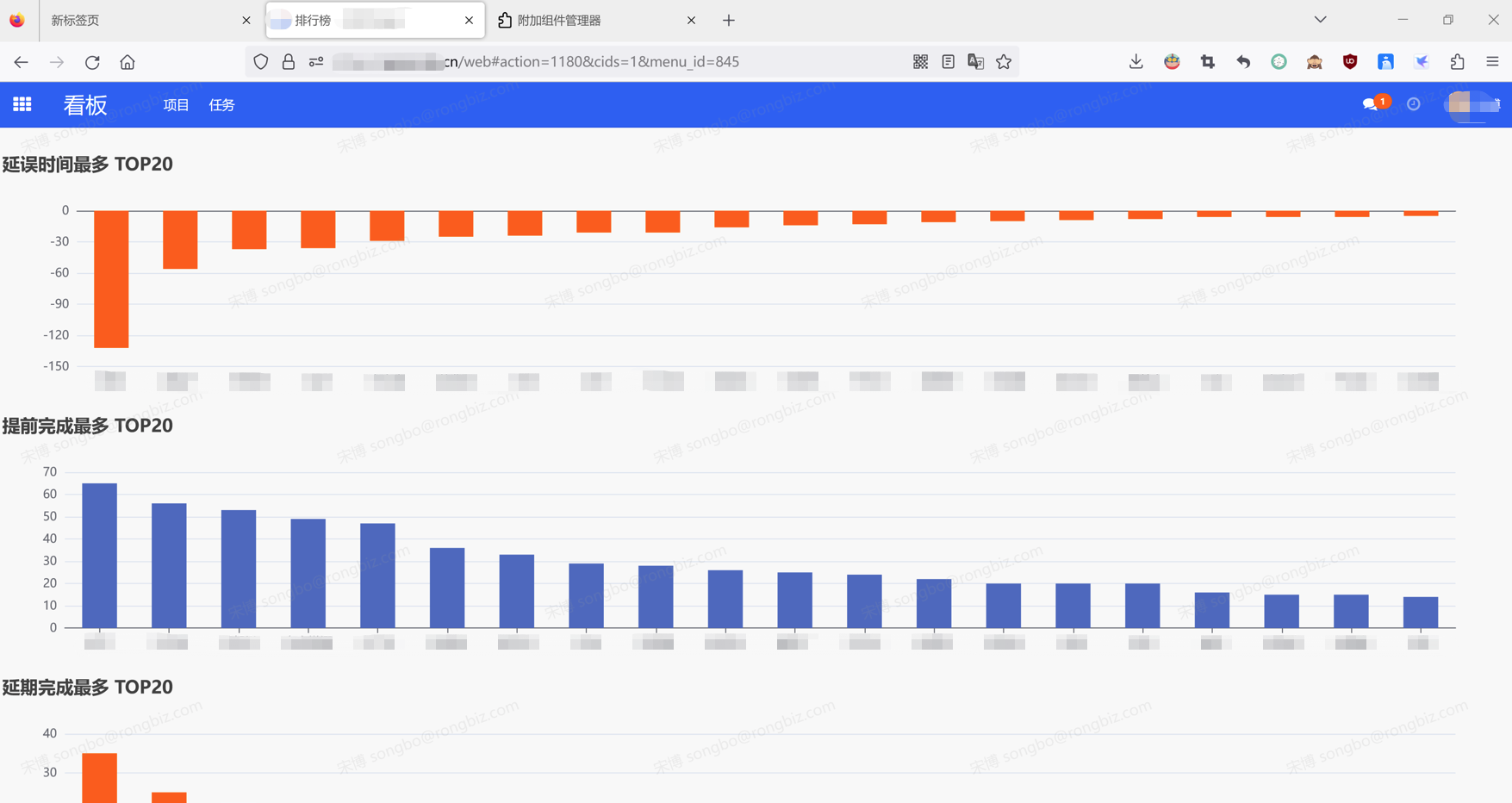Open the avatar face extension icon
The height and width of the screenshot is (803, 1512).
[1315, 62]
